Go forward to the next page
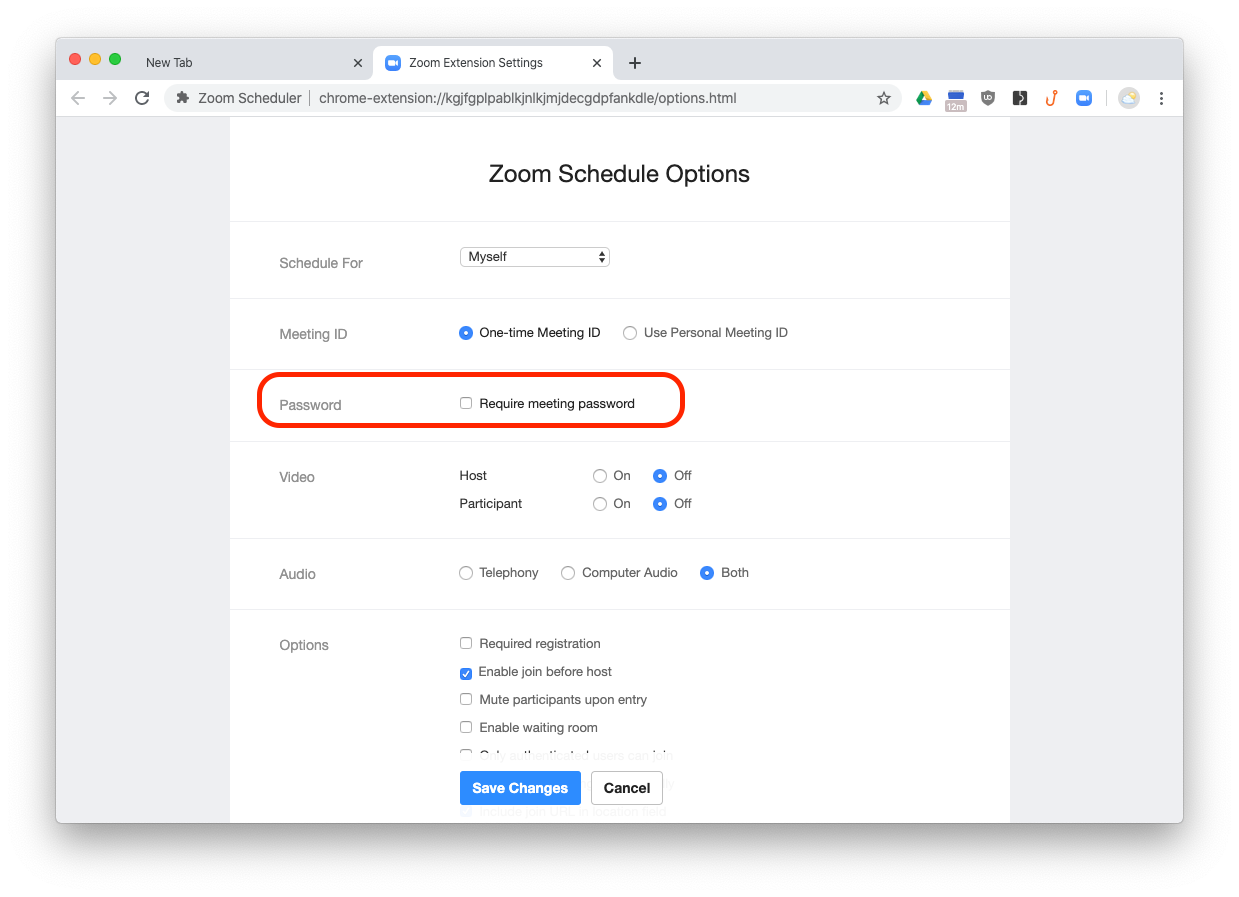This screenshot has height=897, width=1239. [110, 98]
